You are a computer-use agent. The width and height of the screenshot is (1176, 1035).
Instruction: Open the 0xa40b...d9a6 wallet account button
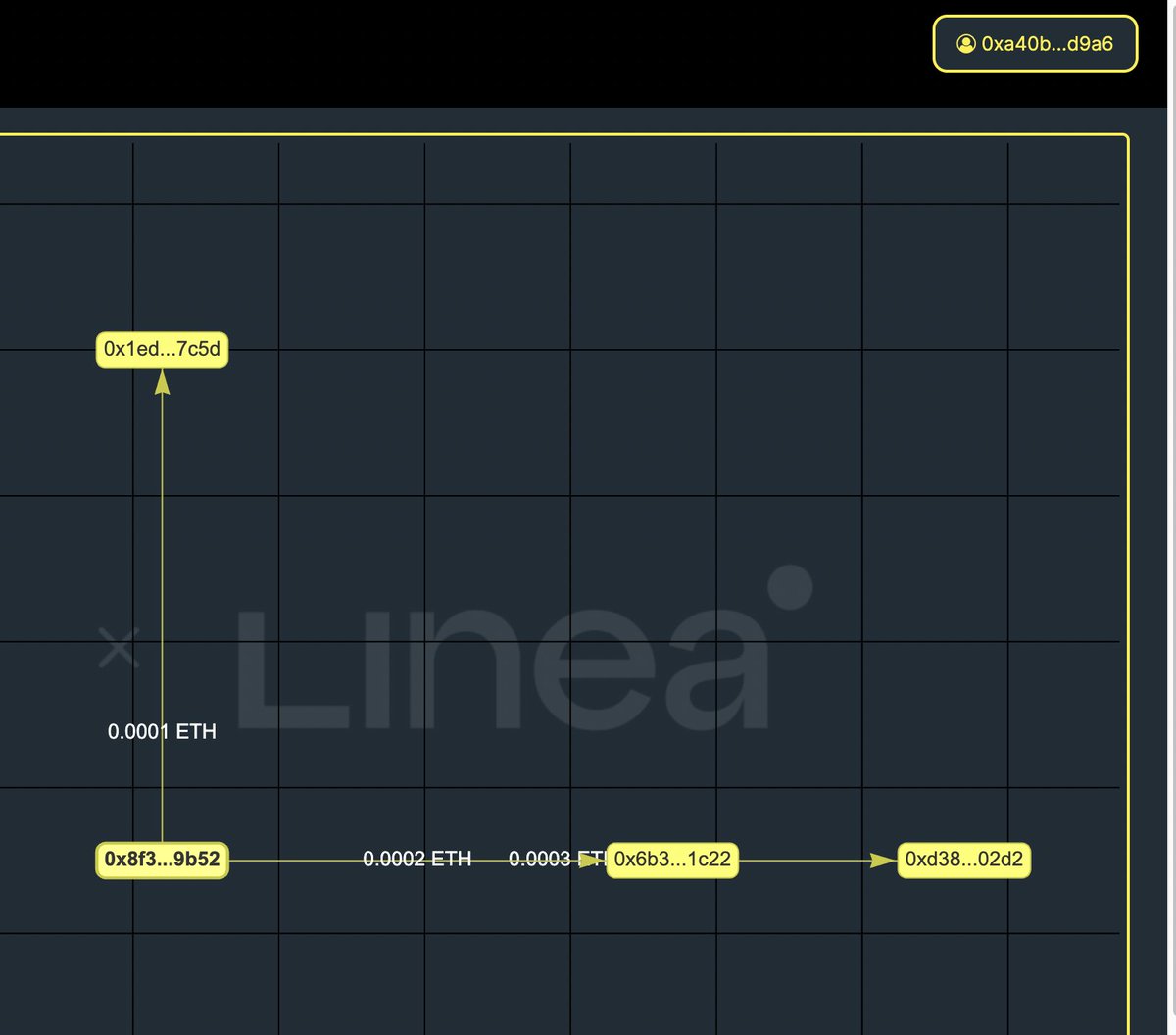click(1035, 43)
